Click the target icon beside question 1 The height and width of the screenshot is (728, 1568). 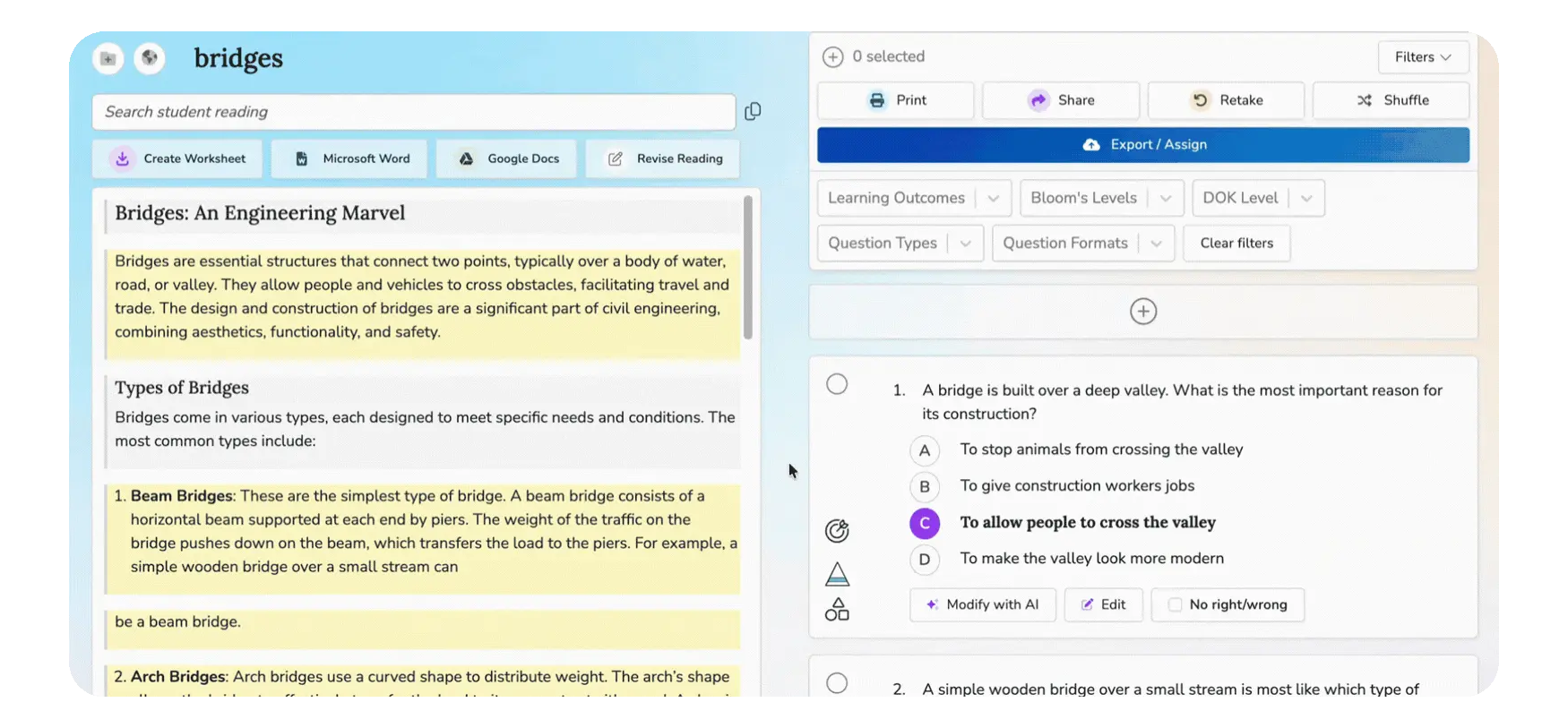[837, 531]
